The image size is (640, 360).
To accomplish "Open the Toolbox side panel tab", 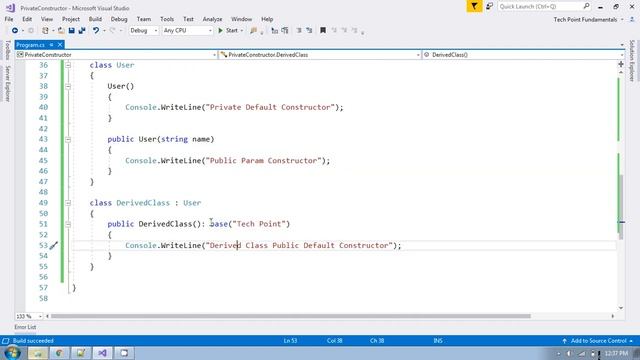I will coord(7,51).
